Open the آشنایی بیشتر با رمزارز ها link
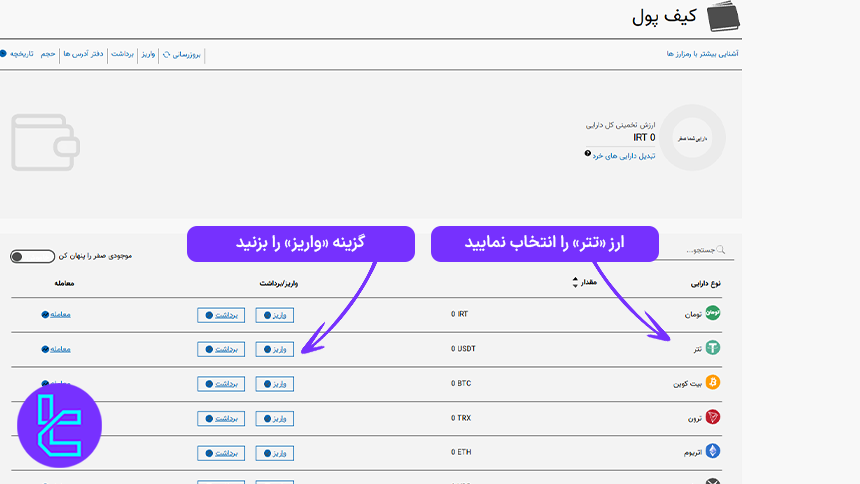The image size is (860, 484). coord(703,54)
